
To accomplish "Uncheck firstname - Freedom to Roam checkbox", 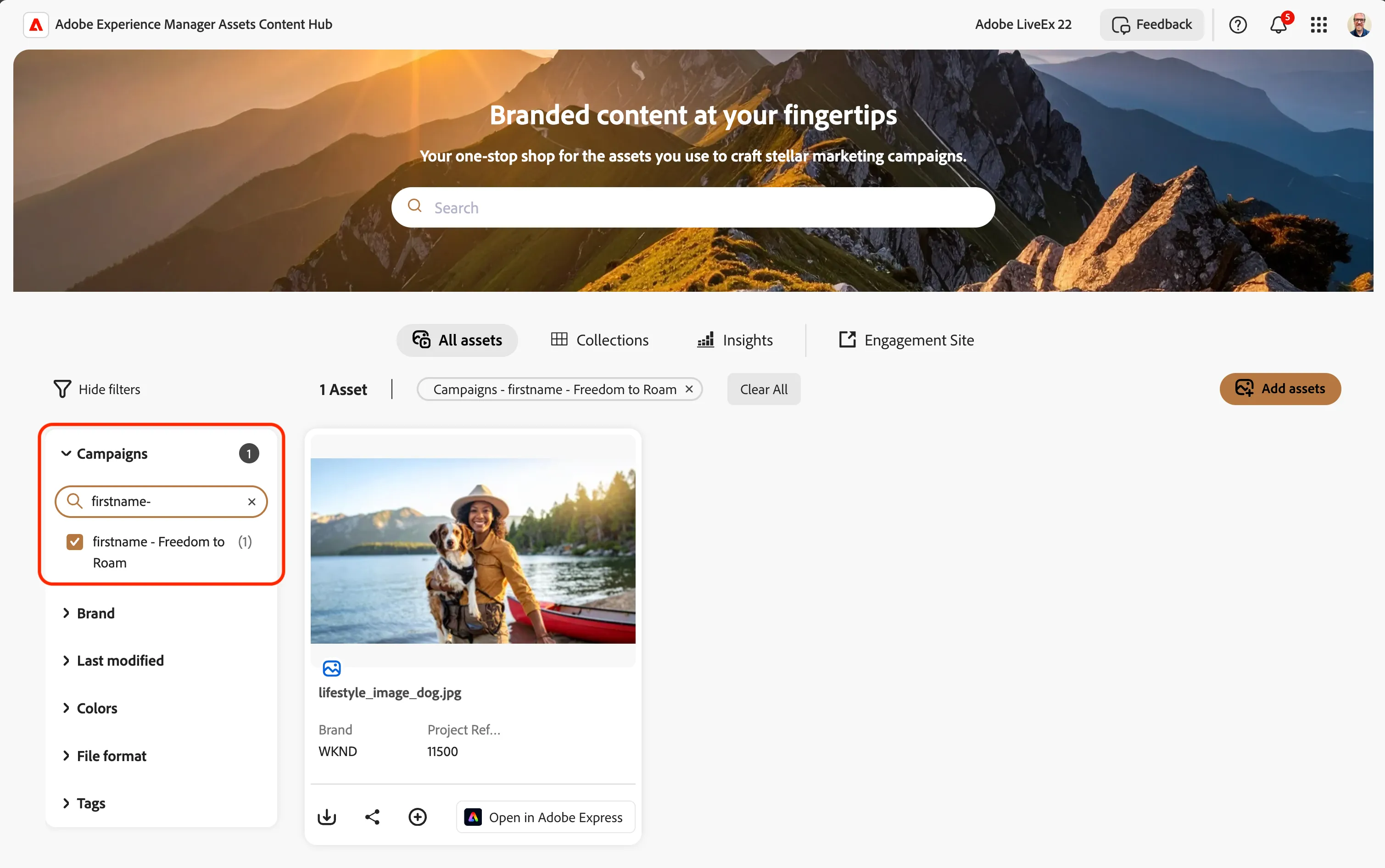I will (x=75, y=541).
